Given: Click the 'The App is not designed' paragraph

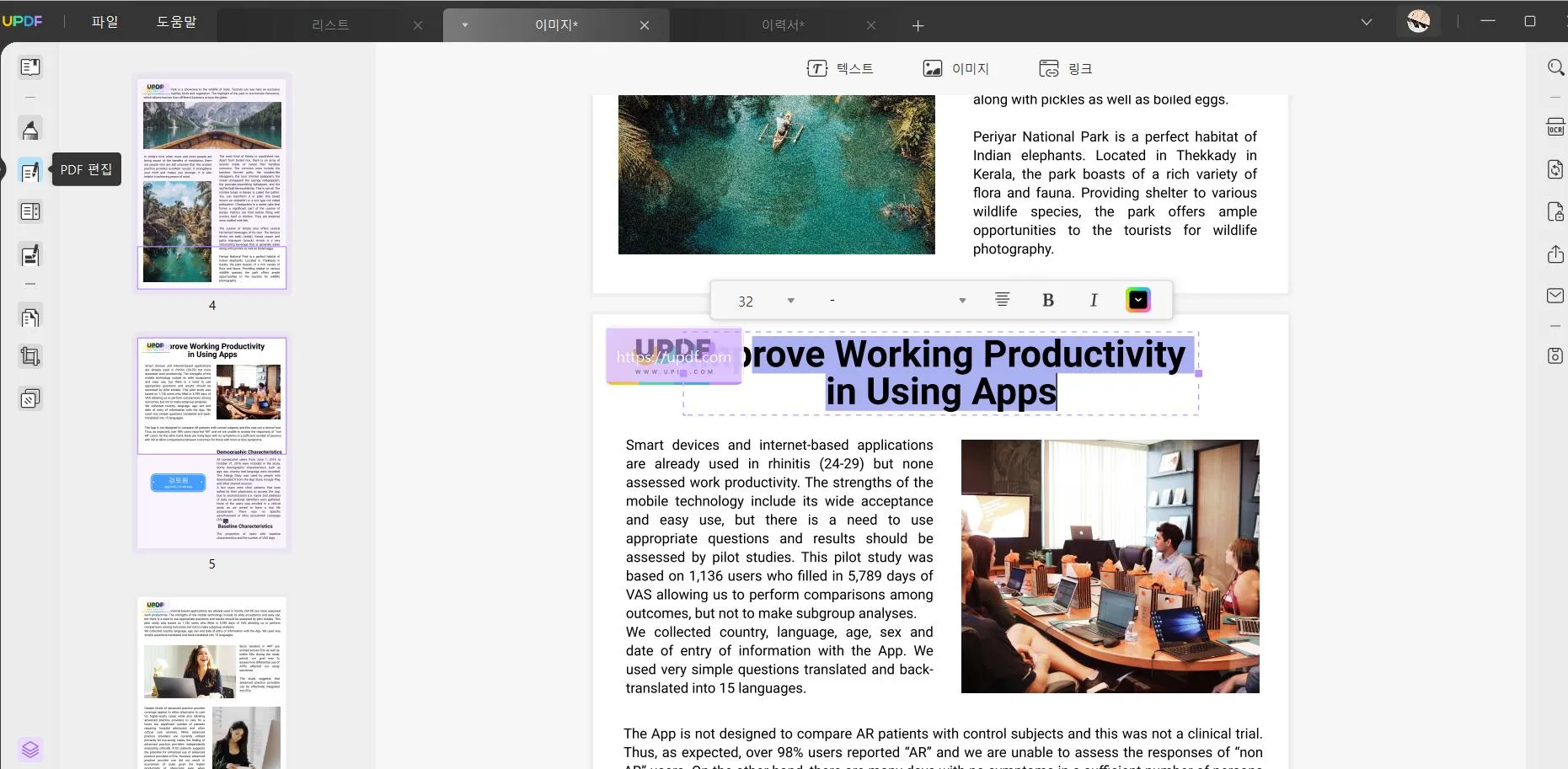Looking at the screenshot, I should point(943,748).
